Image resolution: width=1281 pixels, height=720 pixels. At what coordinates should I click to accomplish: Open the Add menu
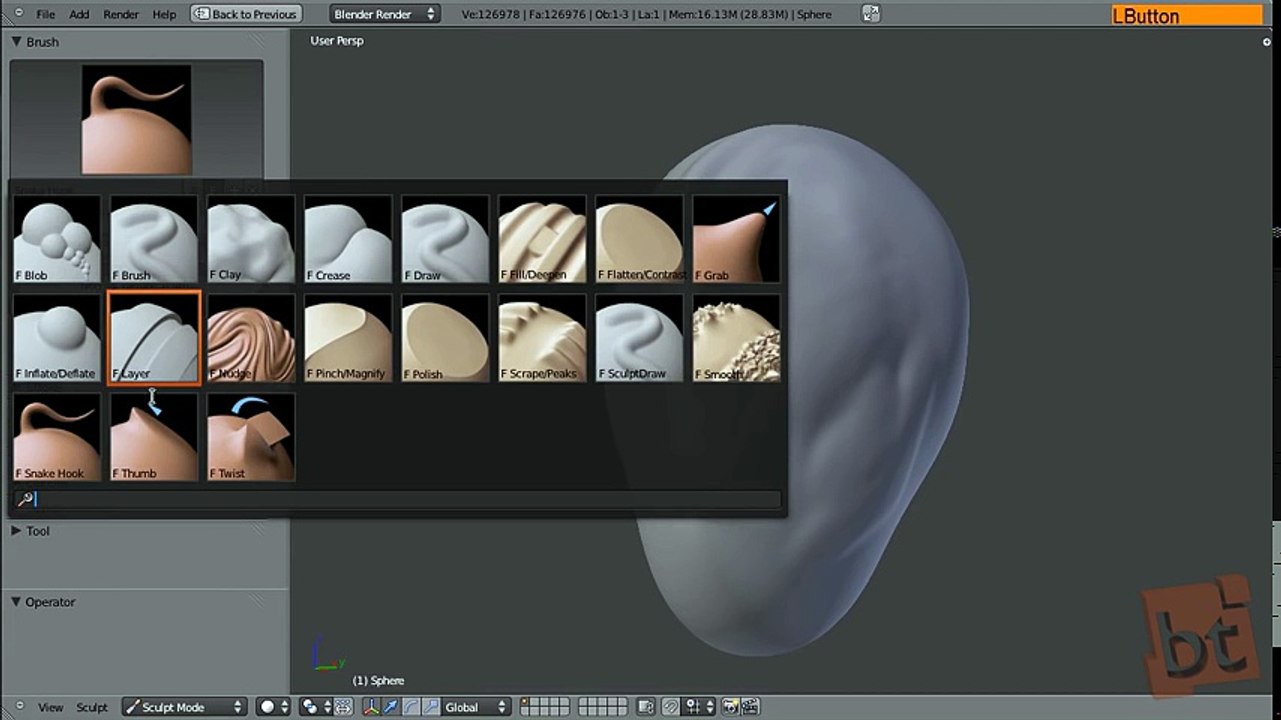pyautogui.click(x=79, y=14)
